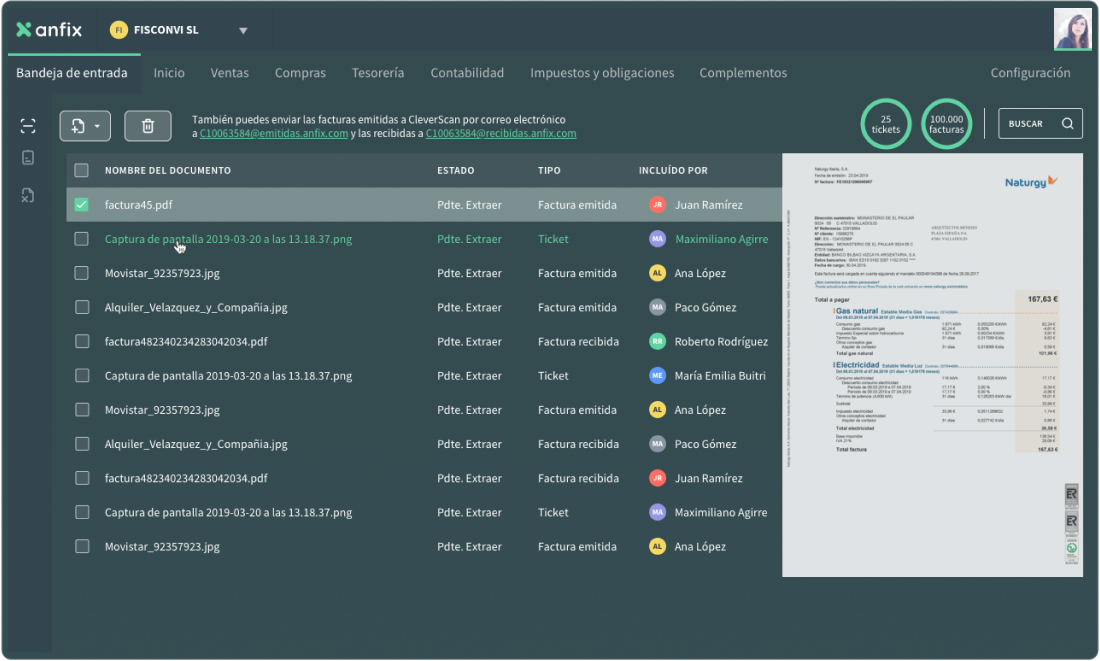Check box for Alquiler row by Paco Gómez emitida
Viewport: 1100px width, 661px height.
81,307
